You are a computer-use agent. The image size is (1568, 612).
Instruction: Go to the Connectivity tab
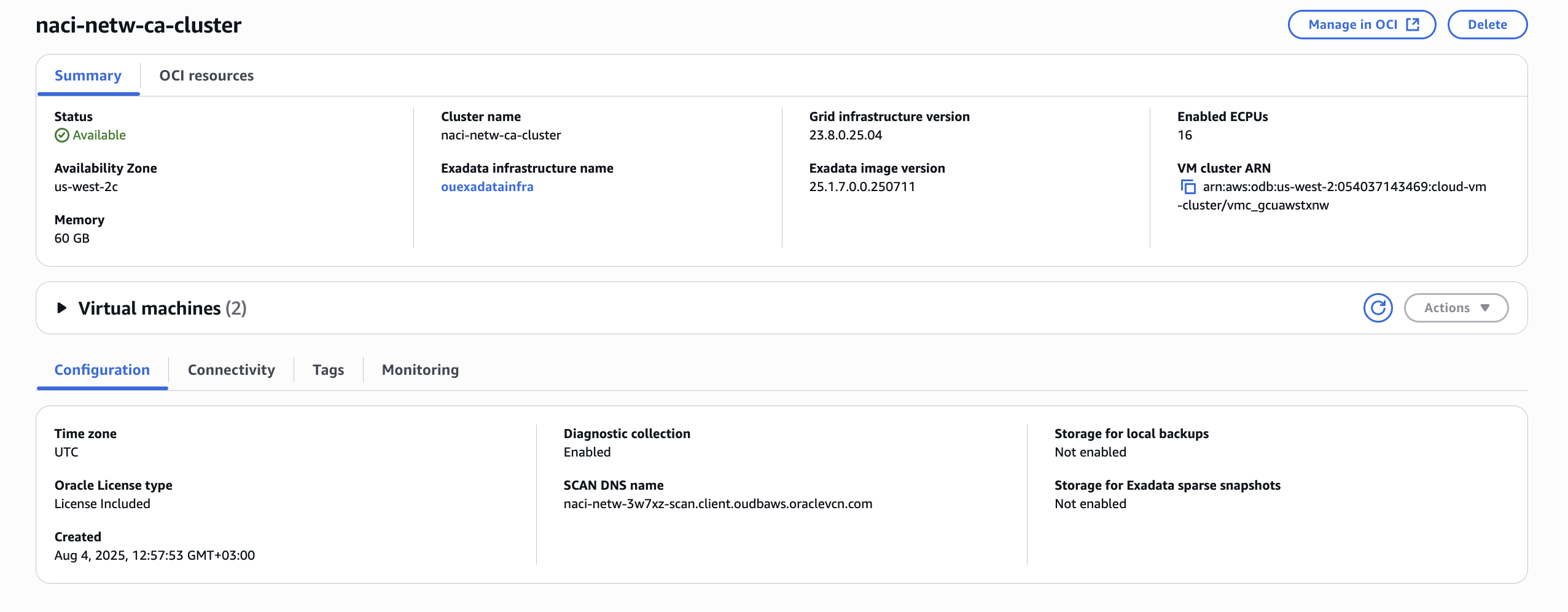pyautogui.click(x=231, y=370)
